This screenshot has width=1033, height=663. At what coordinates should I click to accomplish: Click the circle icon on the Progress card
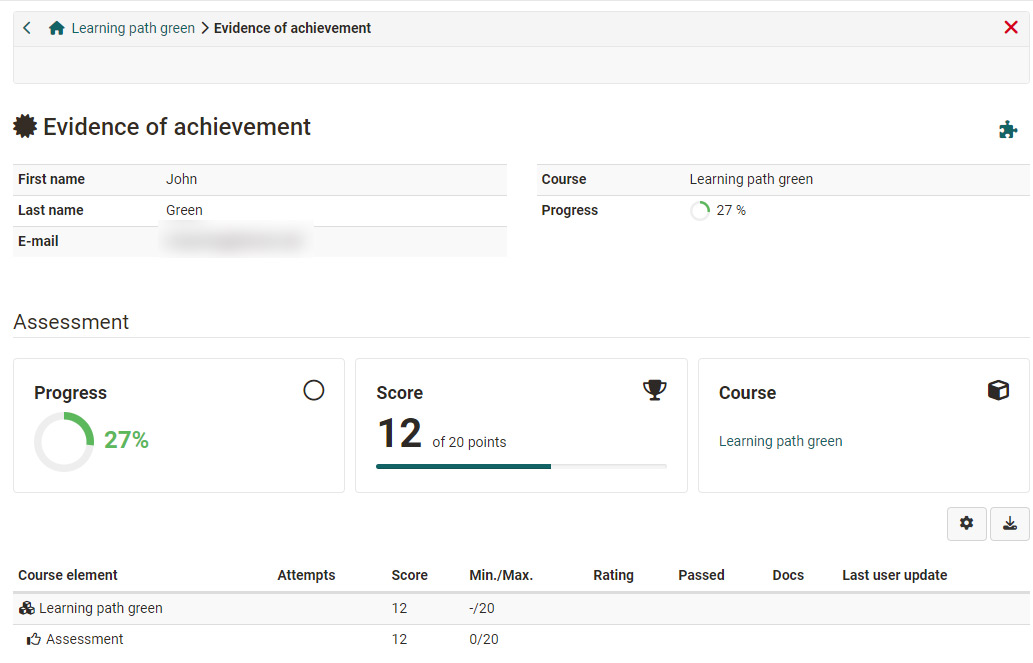click(314, 390)
